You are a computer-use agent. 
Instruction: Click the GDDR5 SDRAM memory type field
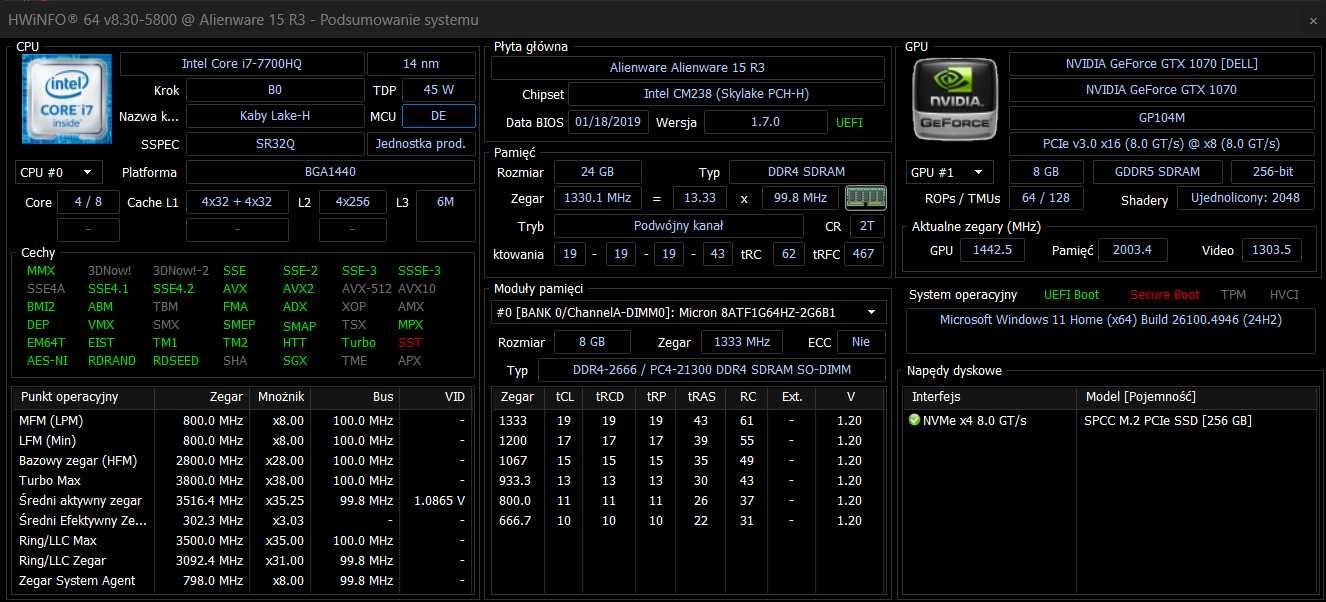click(1157, 171)
